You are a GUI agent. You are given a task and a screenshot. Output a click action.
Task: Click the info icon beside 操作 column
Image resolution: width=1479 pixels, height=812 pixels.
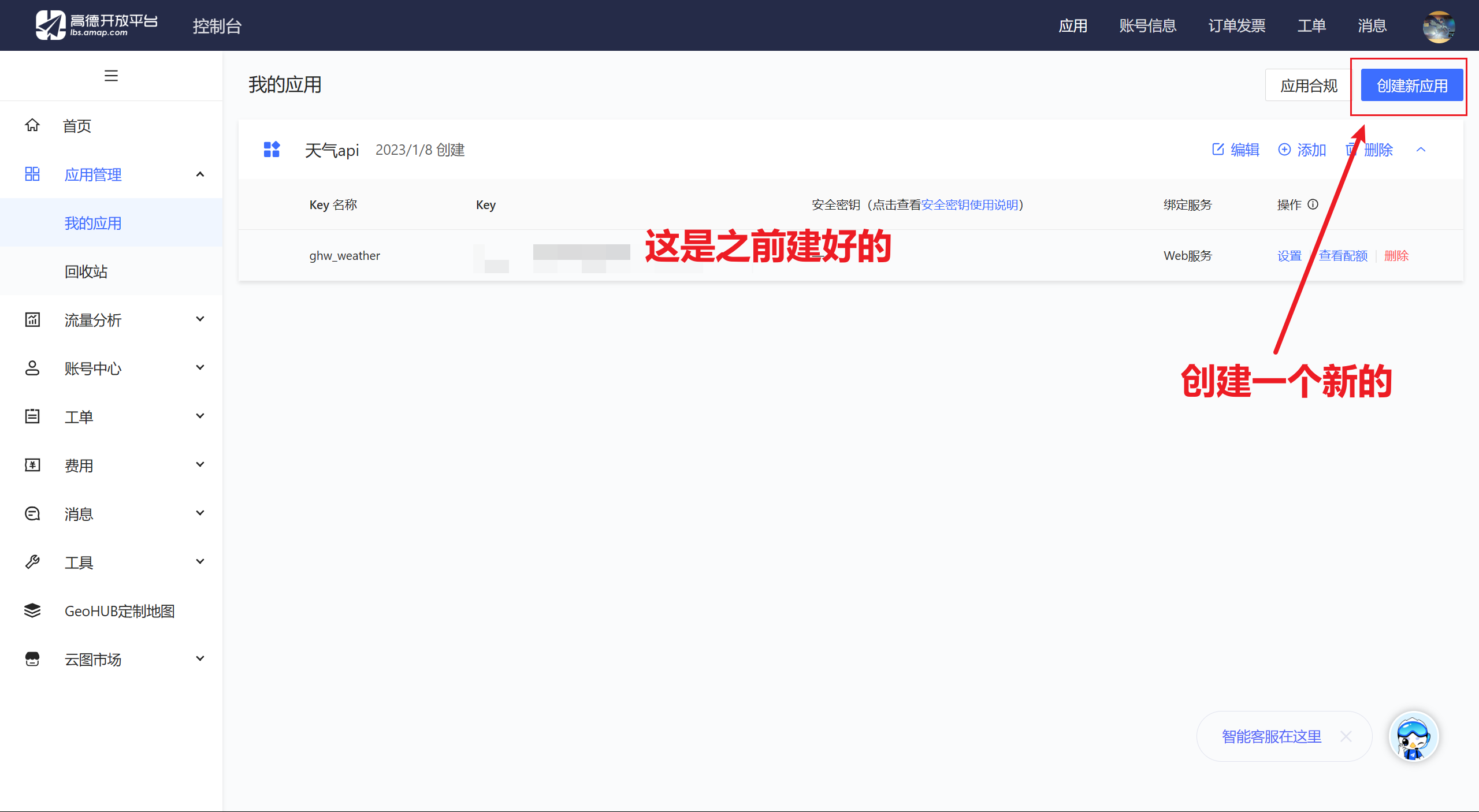pyautogui.click(x=1314, y=204)
